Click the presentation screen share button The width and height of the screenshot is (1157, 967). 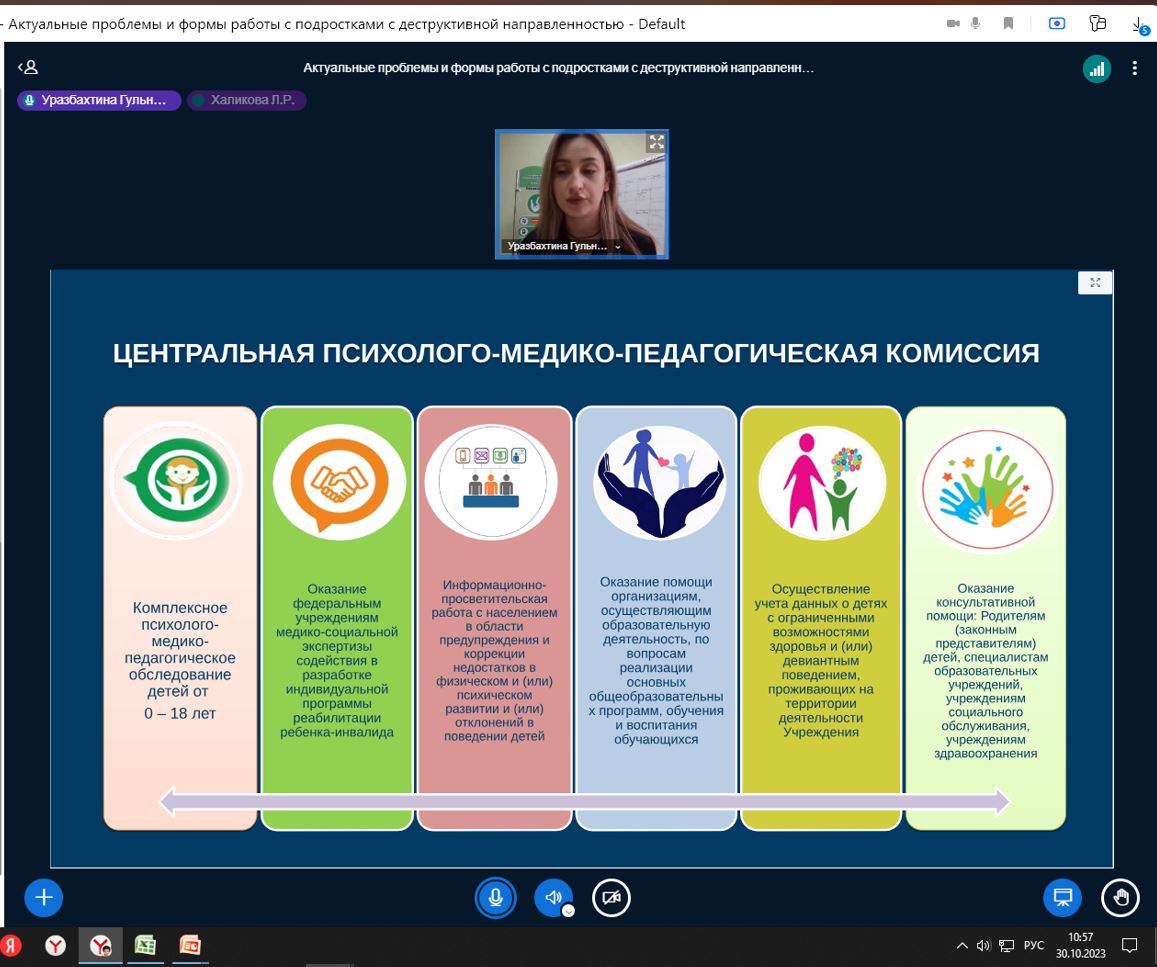pos(1062,897)
